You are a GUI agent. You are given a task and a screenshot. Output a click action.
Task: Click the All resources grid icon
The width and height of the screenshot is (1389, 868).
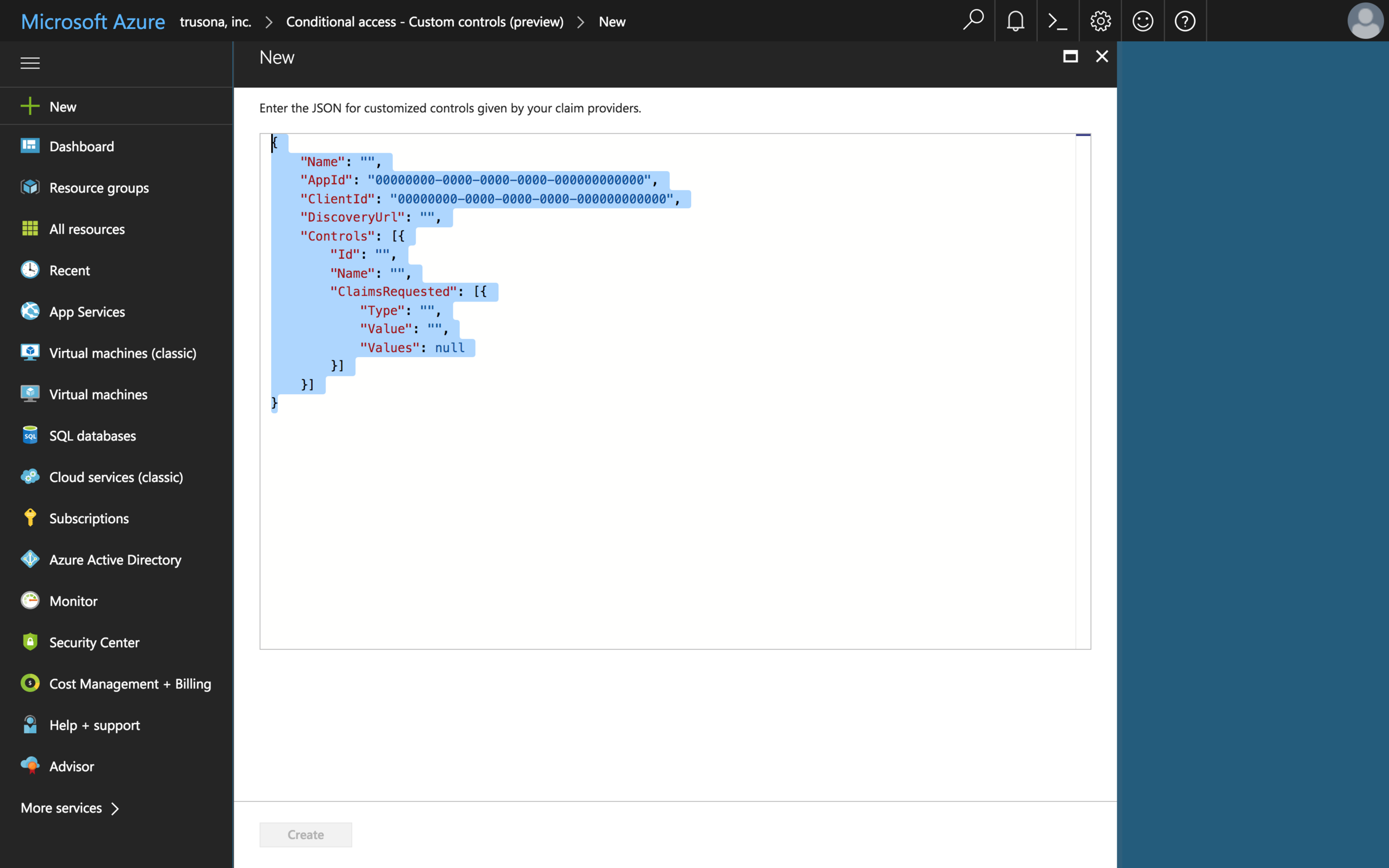30,228
